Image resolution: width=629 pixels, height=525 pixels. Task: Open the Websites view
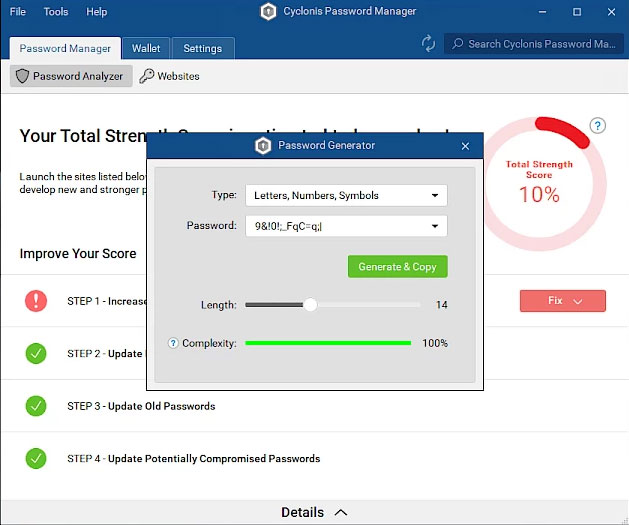(169, 76)
